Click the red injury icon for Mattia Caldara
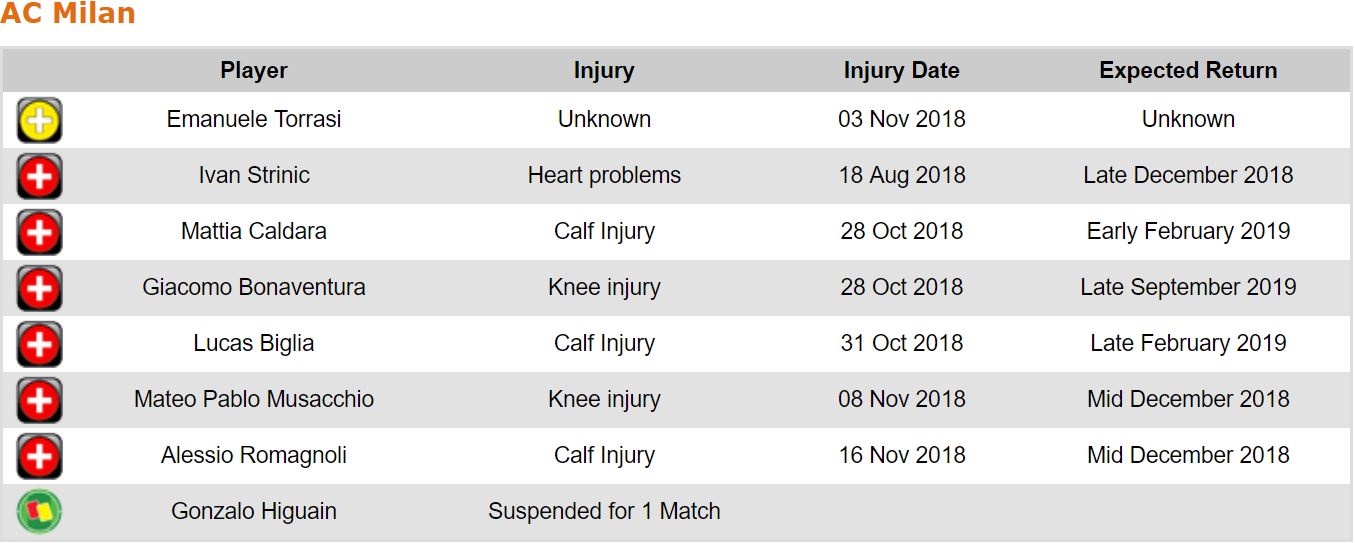1355x543 pixels. 39,233
